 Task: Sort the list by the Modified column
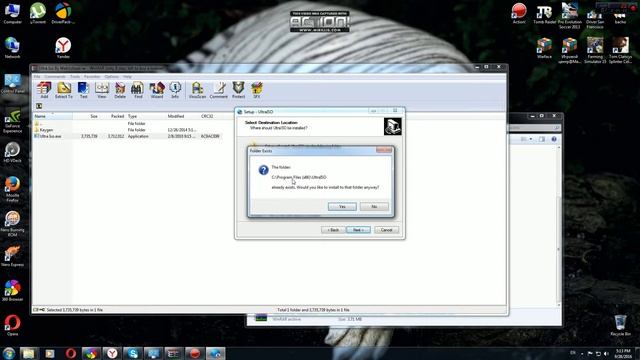182,116
